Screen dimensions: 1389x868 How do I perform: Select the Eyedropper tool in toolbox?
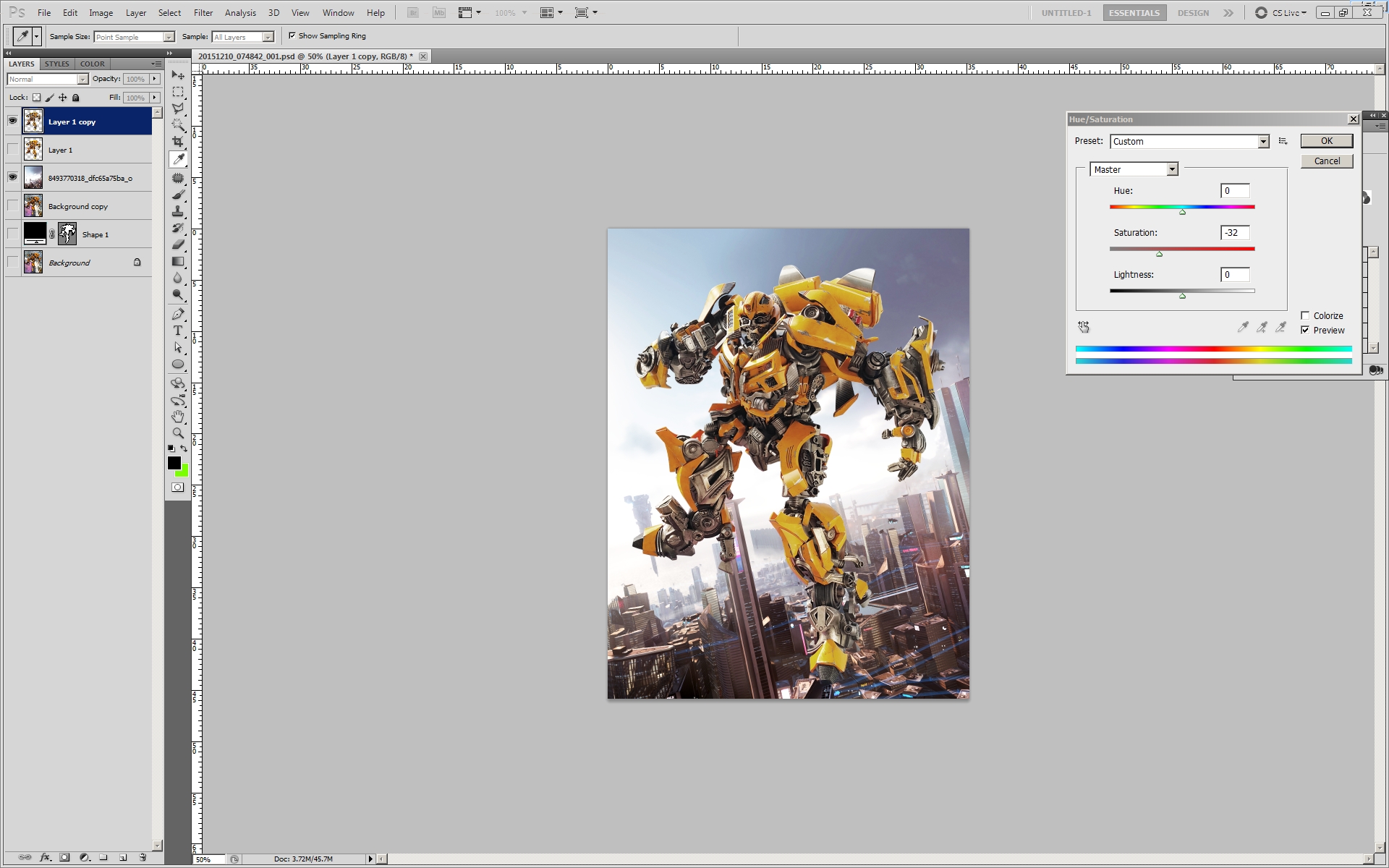tap(178, 159)
